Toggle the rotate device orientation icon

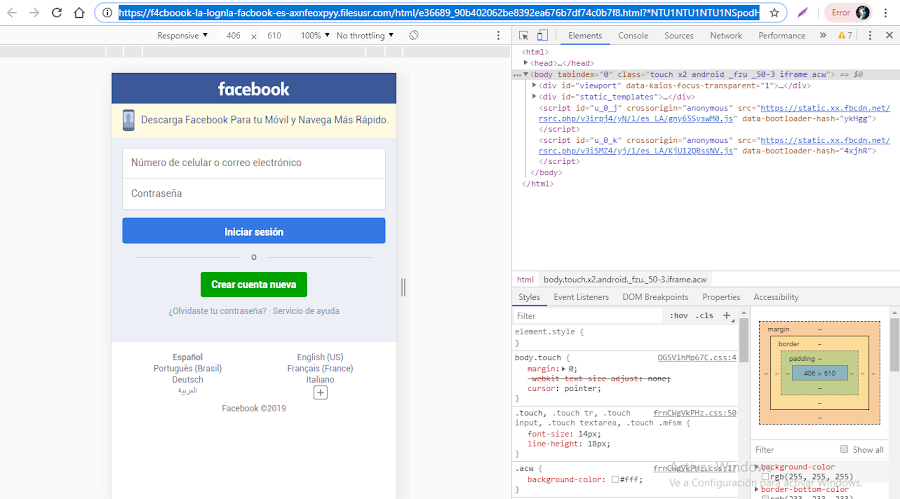pyautogui.click(x=414, y=35)
